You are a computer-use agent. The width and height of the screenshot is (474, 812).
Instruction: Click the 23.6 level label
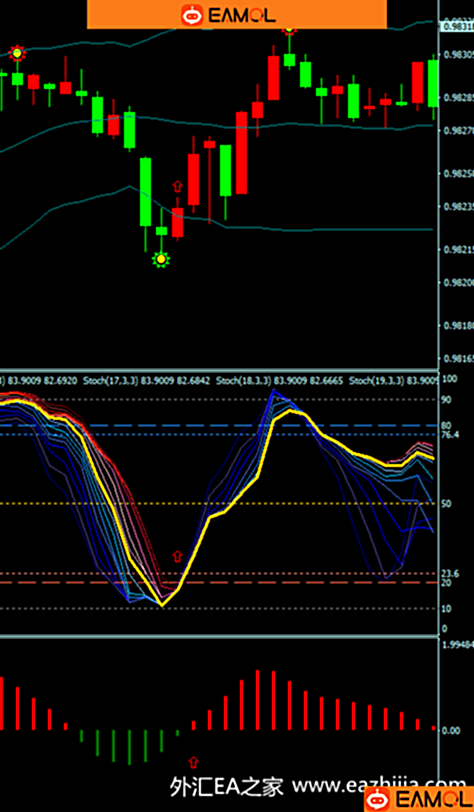click(x=449, y=574)
